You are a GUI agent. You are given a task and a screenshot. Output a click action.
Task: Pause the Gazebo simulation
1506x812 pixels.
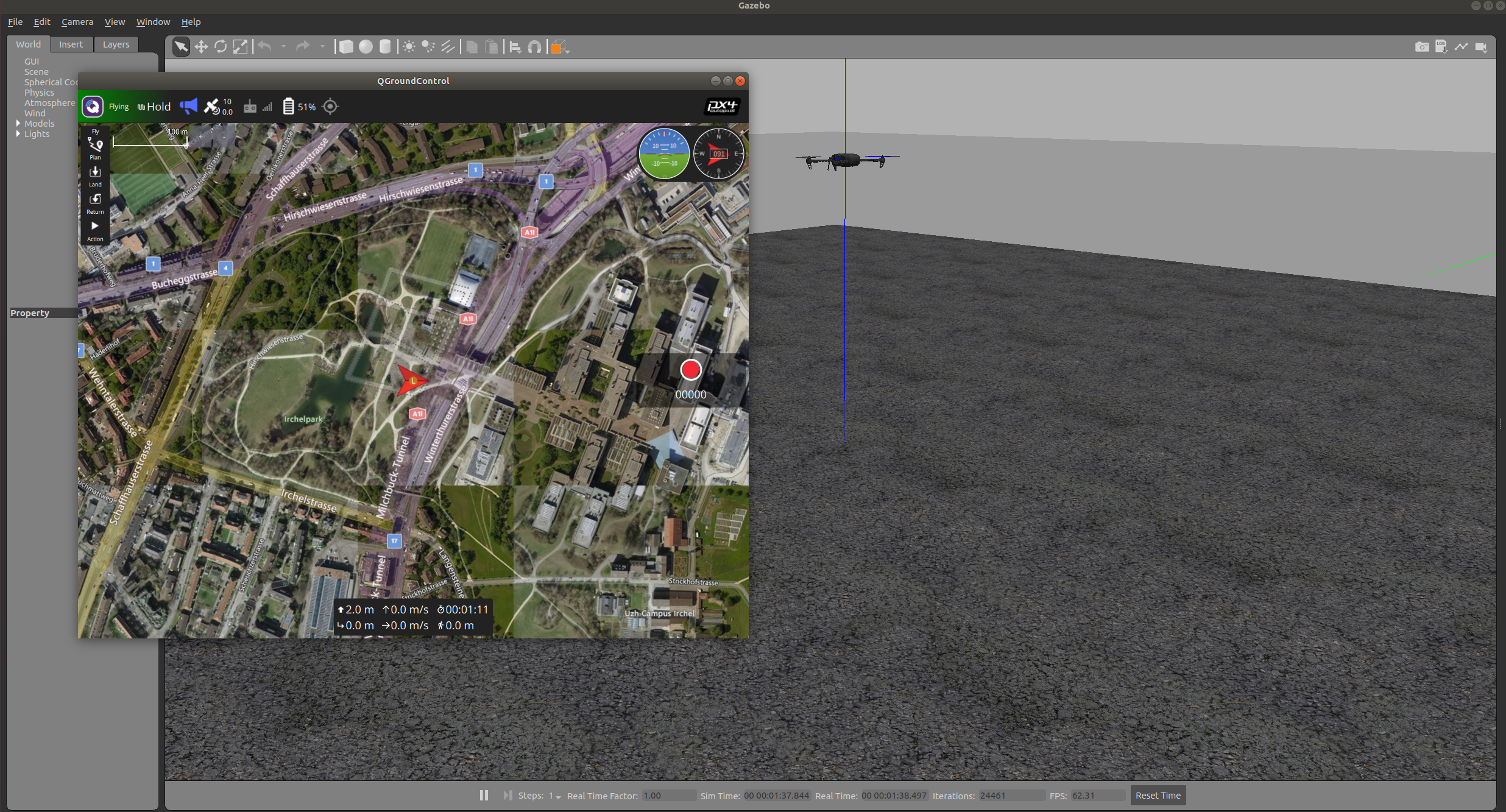click(484, 795)
